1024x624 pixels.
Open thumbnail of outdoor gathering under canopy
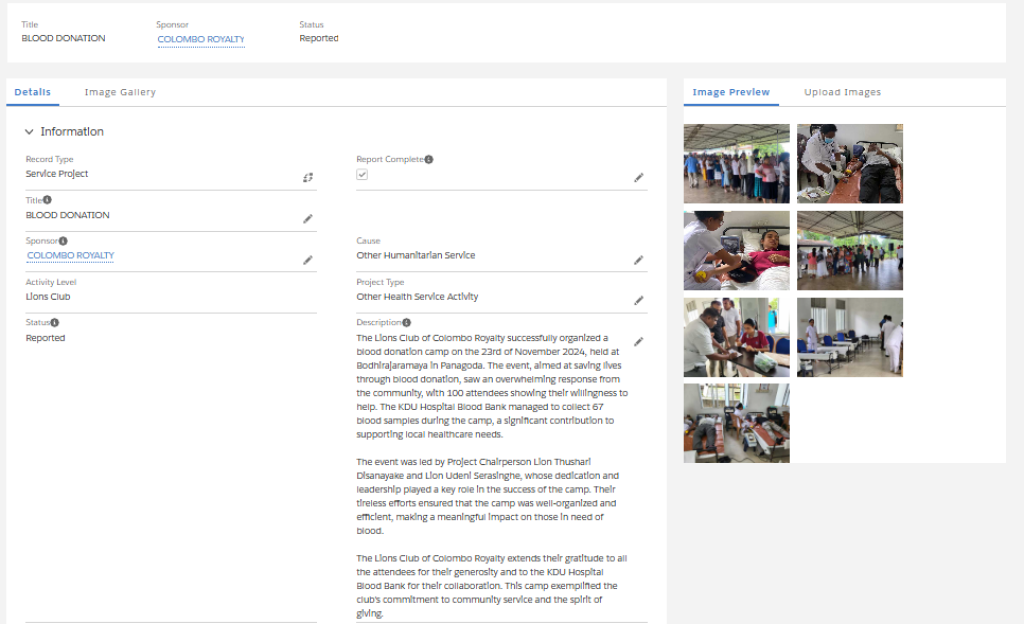(x=850, y=251)
